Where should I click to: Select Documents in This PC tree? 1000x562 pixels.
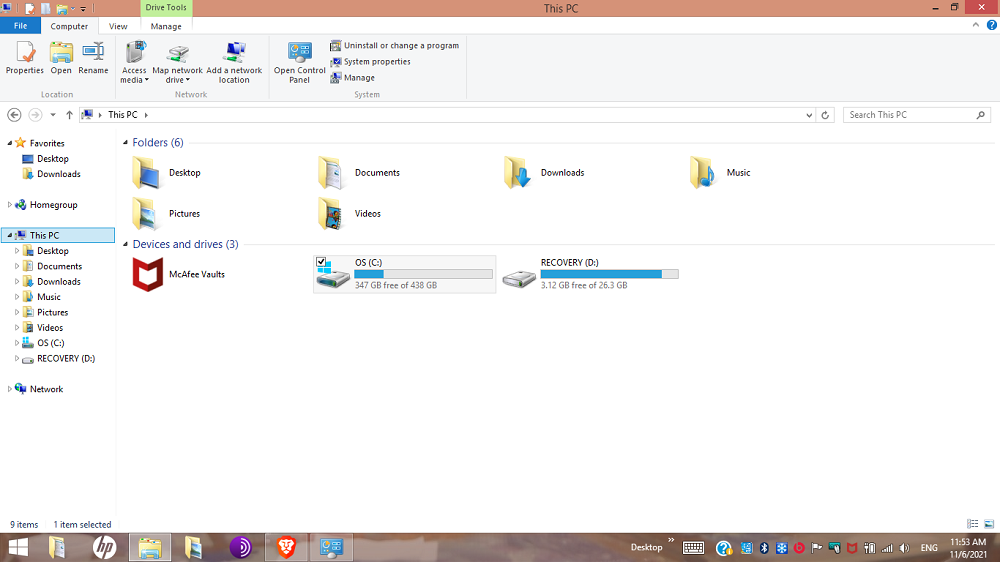[x=52, y=266]
